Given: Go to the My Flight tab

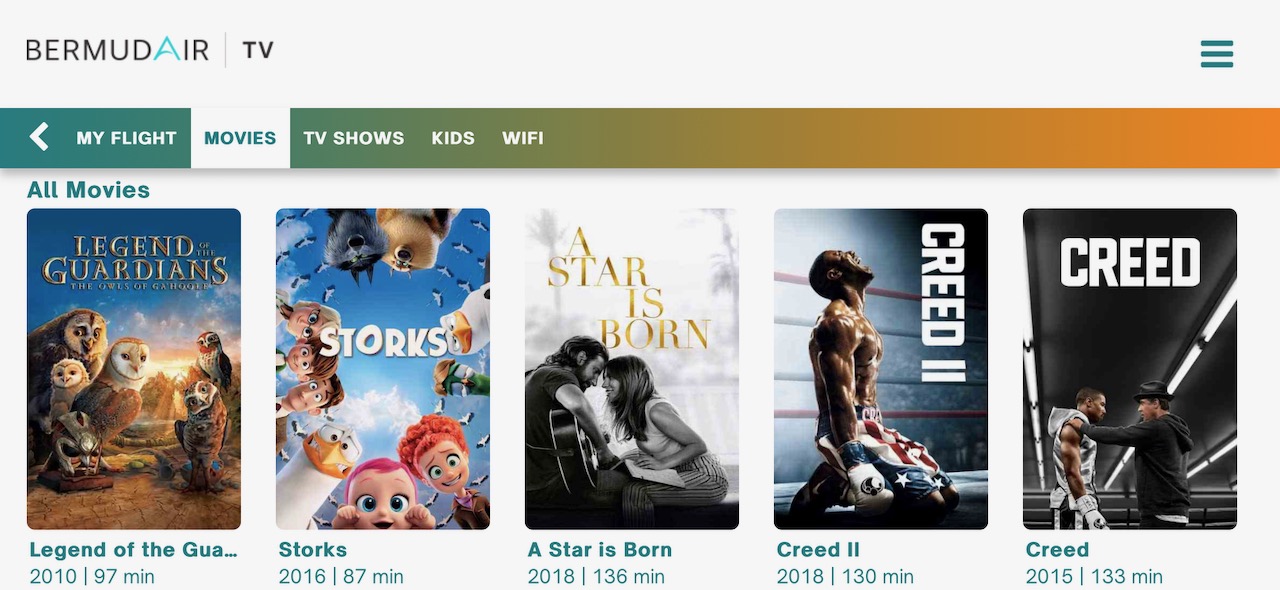Looking at the screenshot, I should pos(126,138).
